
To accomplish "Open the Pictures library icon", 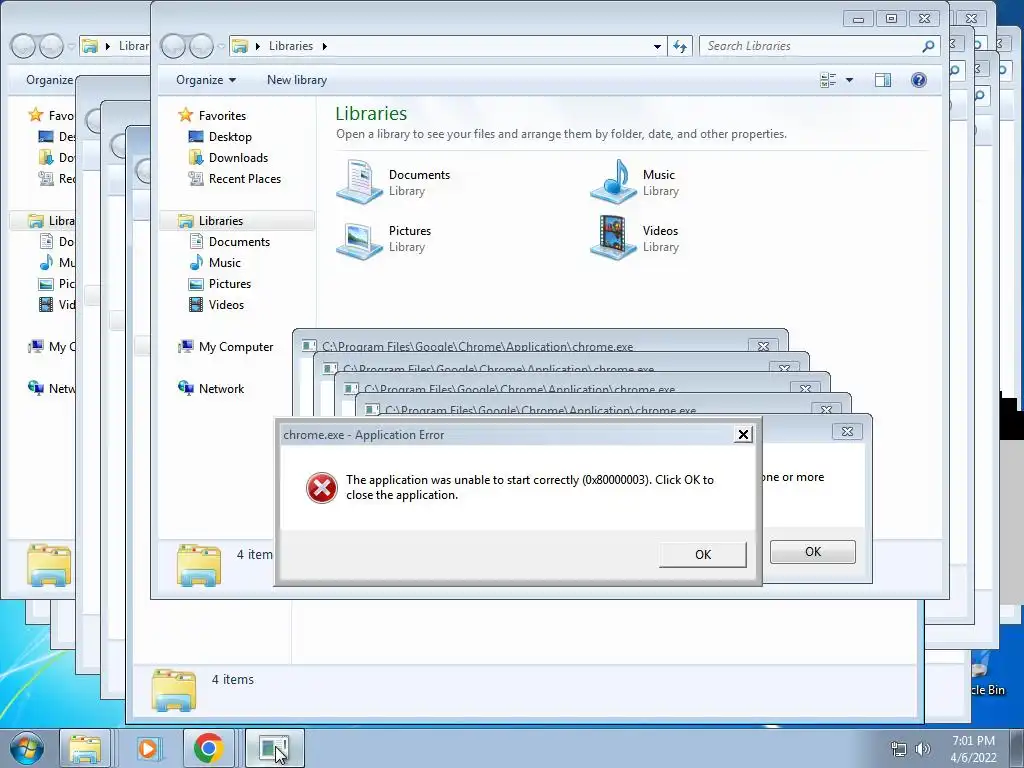I will (x=359, y=238).
